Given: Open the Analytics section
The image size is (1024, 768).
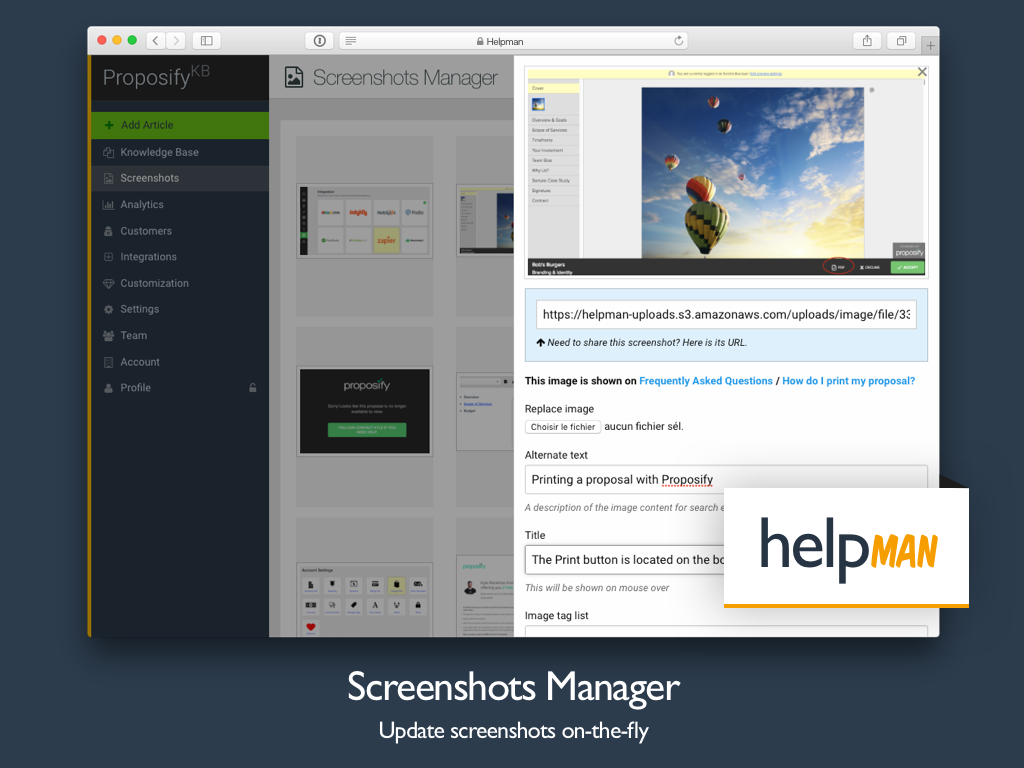Looking at the screenshot, I should point(180,204).
